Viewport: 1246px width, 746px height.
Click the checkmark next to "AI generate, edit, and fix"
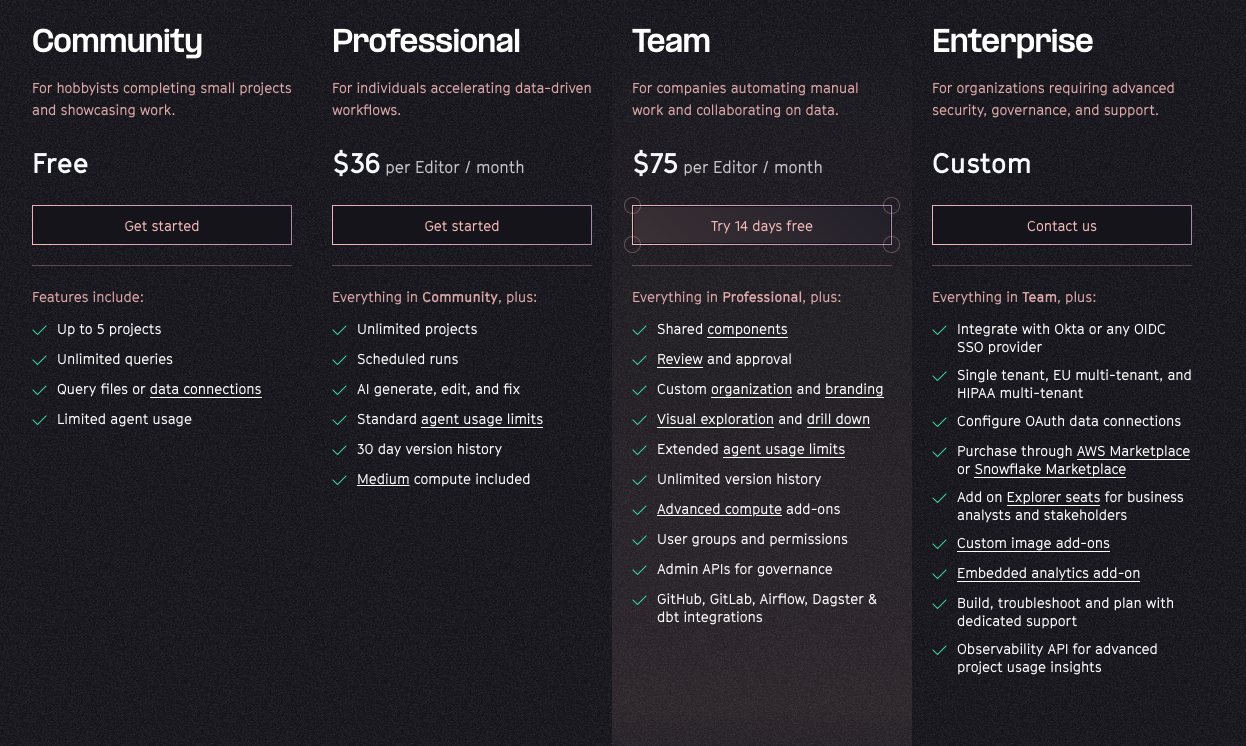[340, 389]
